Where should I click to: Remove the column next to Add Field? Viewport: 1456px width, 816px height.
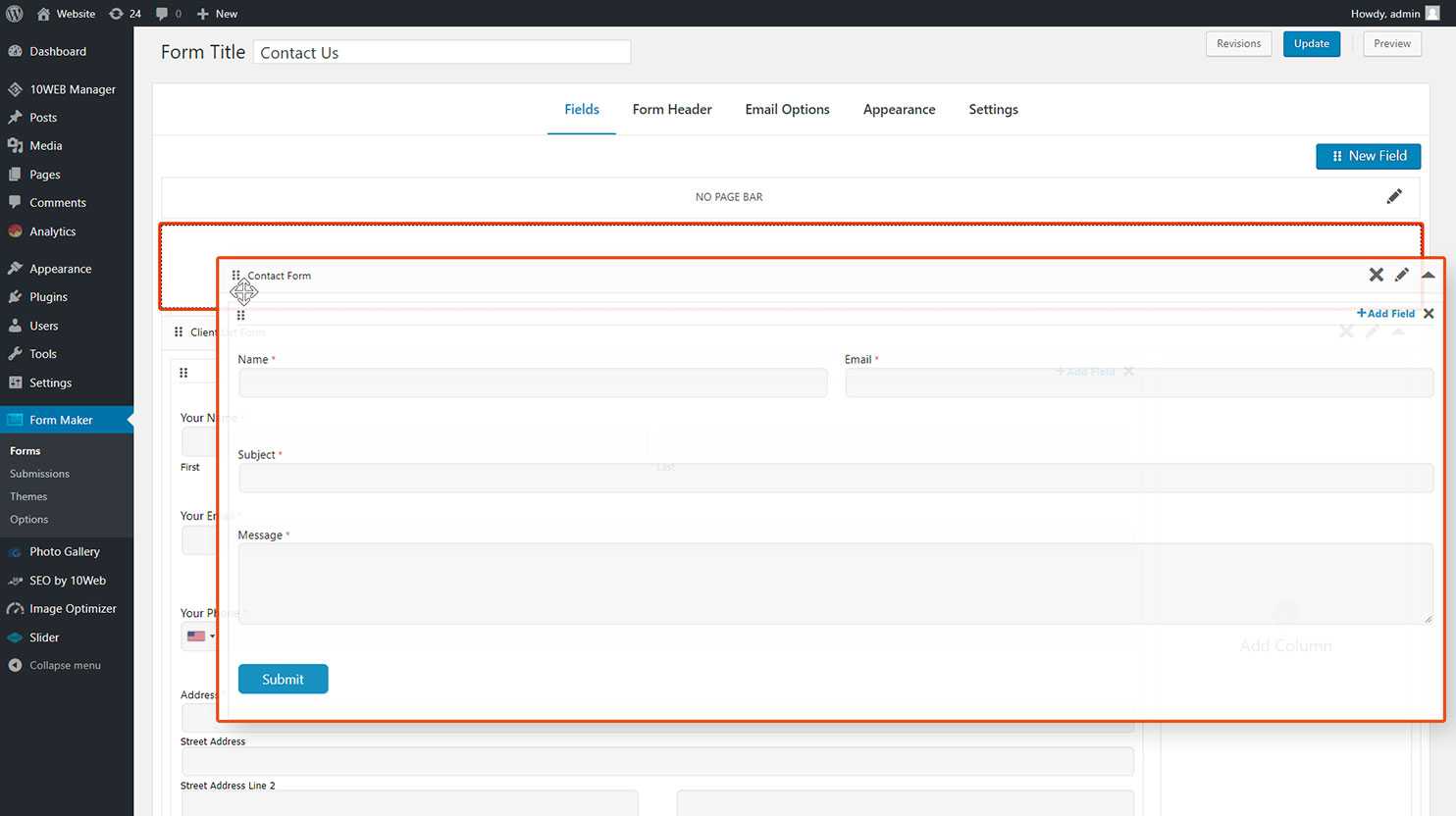click(1429, 314)
